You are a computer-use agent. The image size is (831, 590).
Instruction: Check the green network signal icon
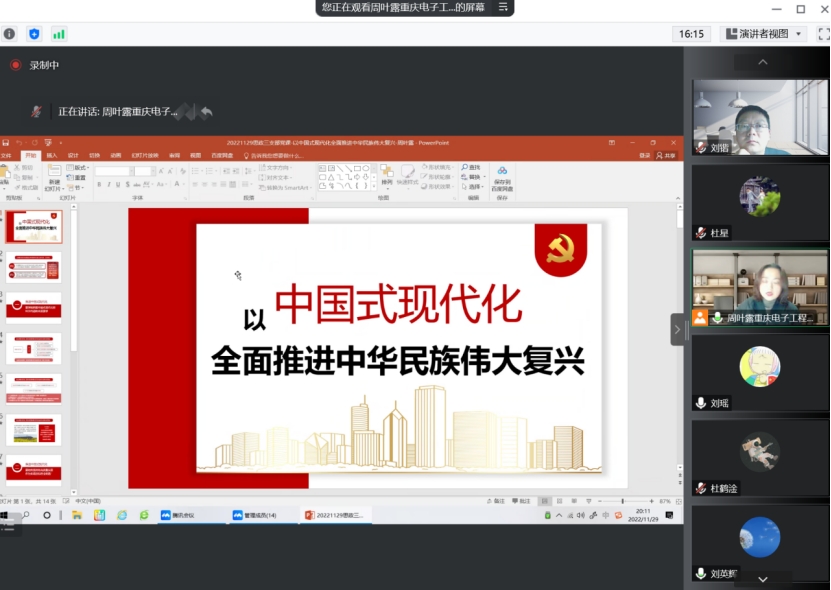[x=59, y=34]
